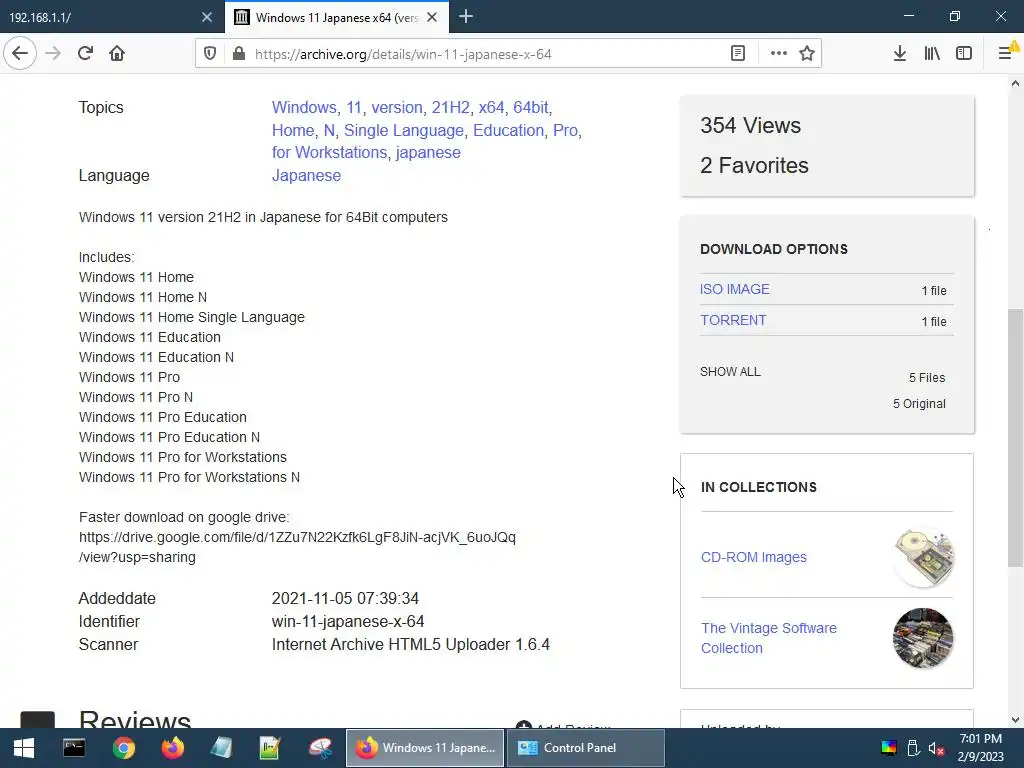Image resolution: width=1024 pixels, height=768 pixels.
Task: Click the address bar URL
Action: point(403,54)
